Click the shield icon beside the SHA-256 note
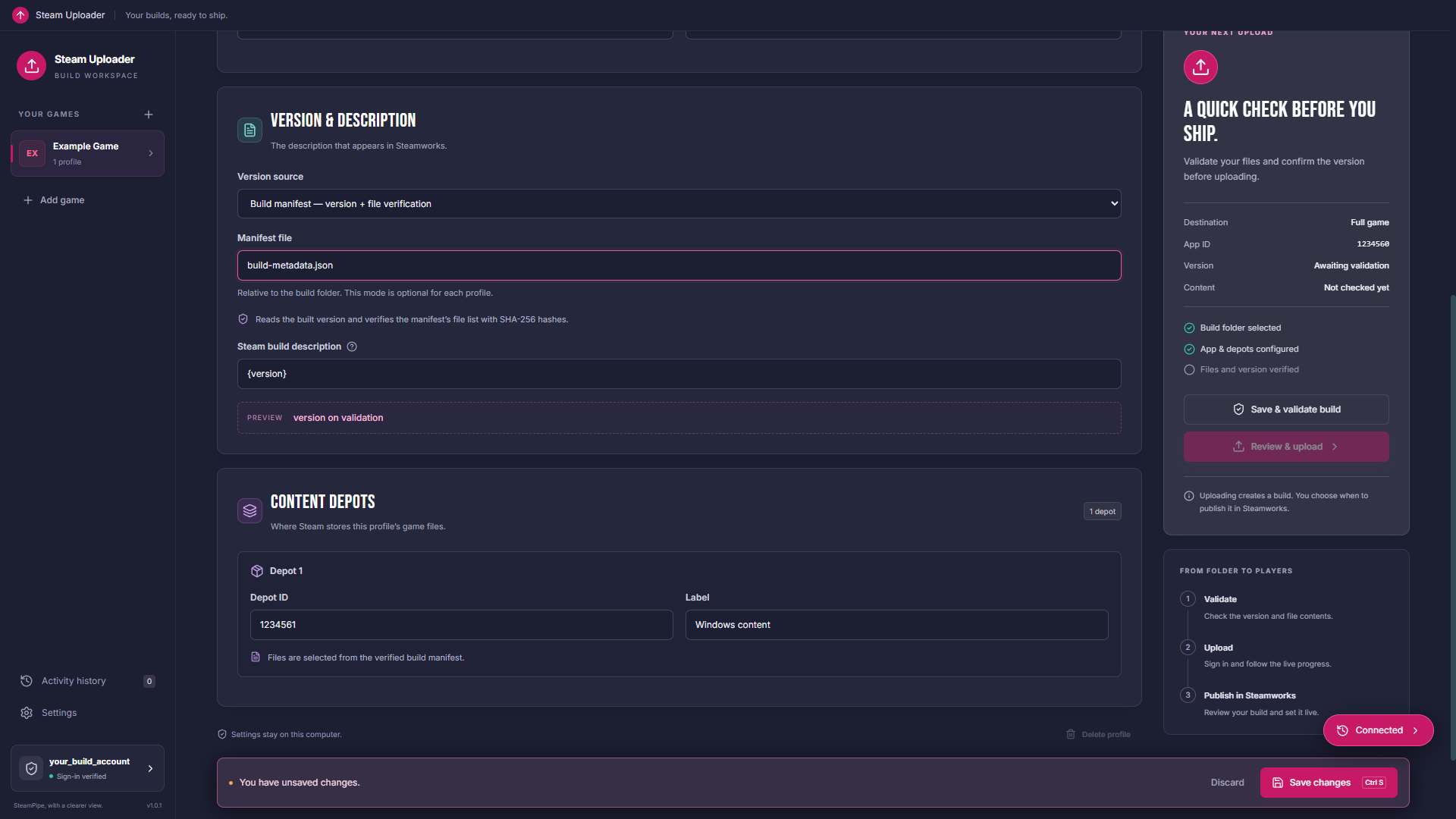 click(x=243, y=319)
